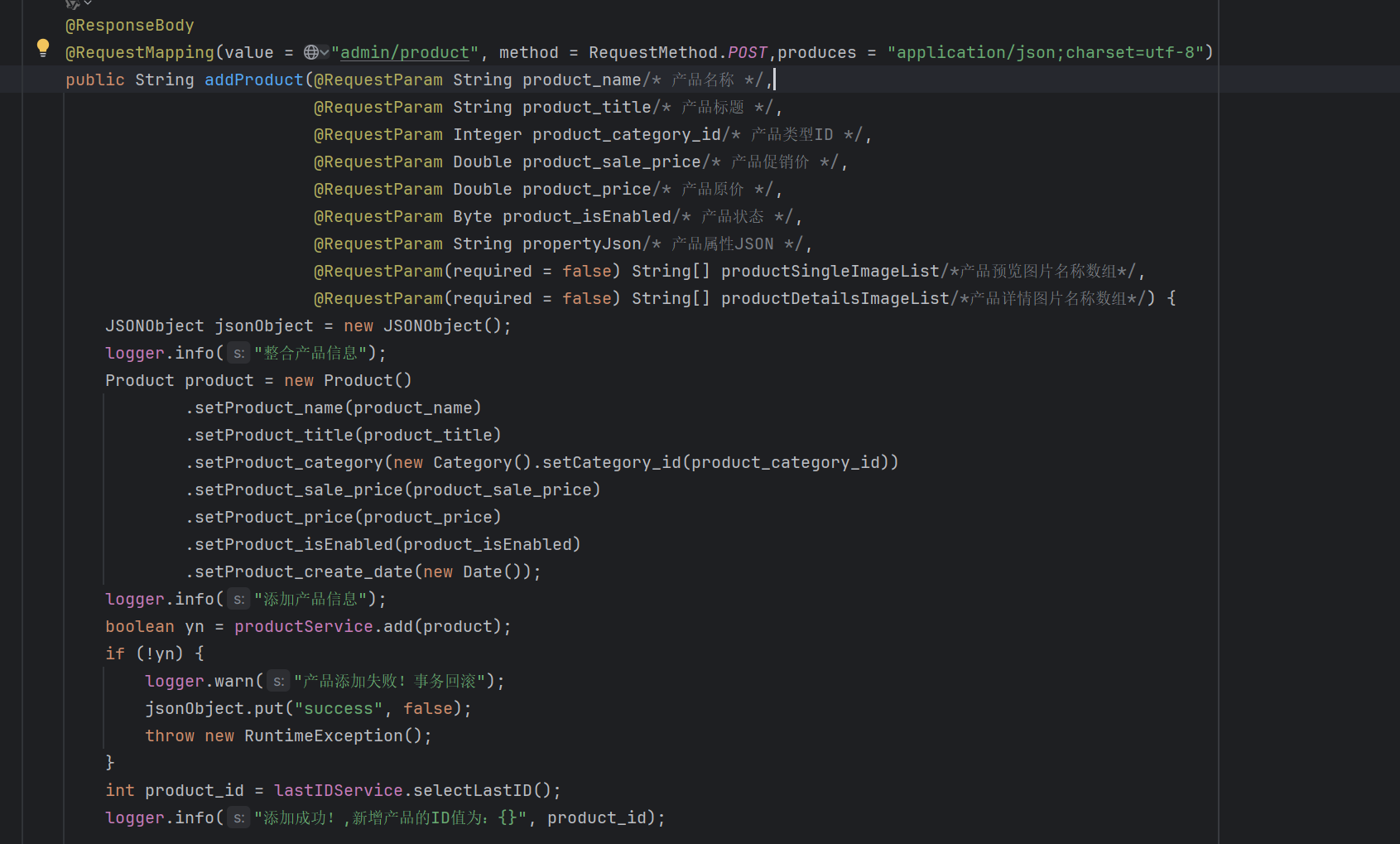1400x844 pixels.
Task: Click the @ResponseBody annotation
Action: click(130, 26)
